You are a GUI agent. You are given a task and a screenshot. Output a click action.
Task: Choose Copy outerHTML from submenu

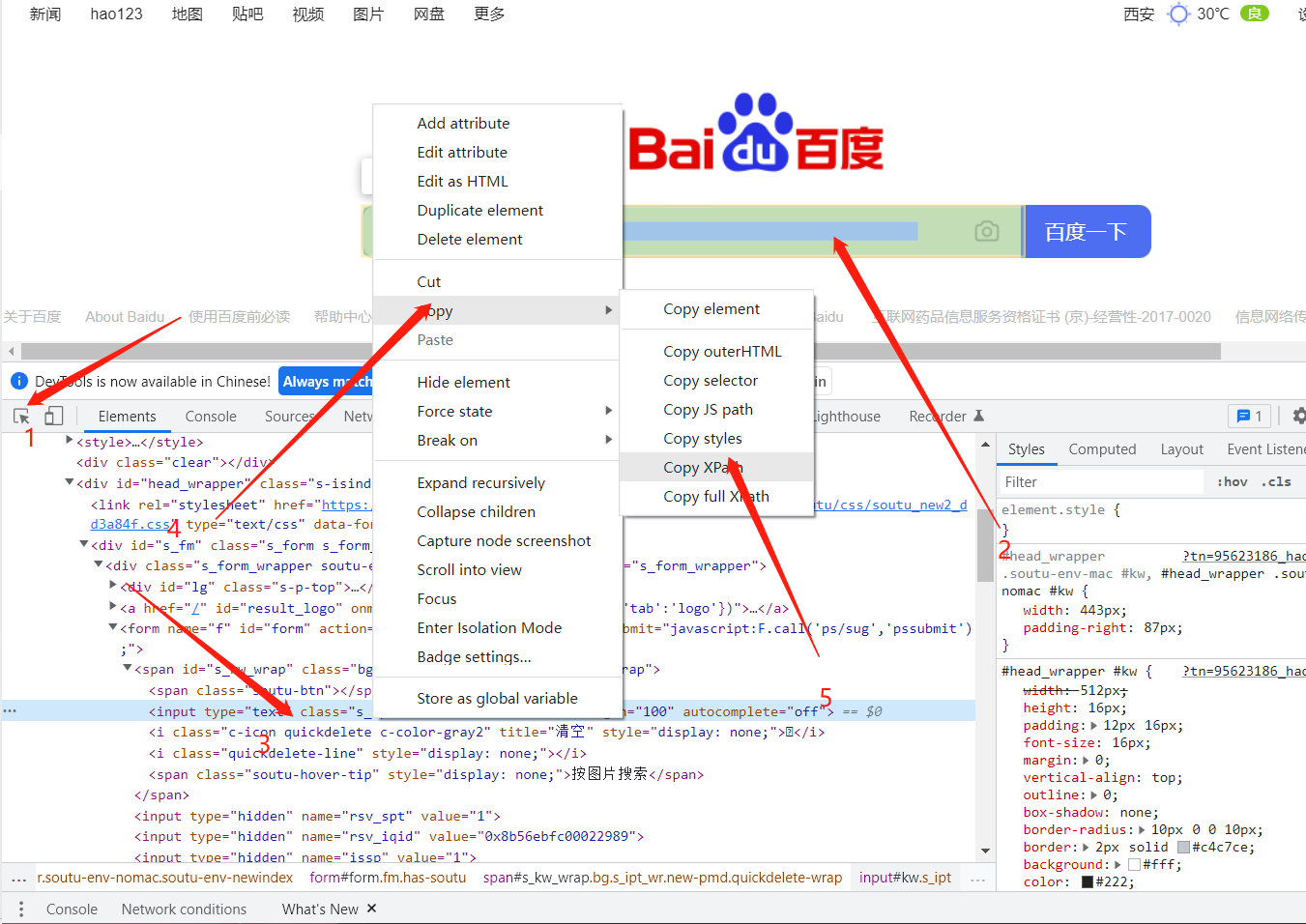[716, 351]
